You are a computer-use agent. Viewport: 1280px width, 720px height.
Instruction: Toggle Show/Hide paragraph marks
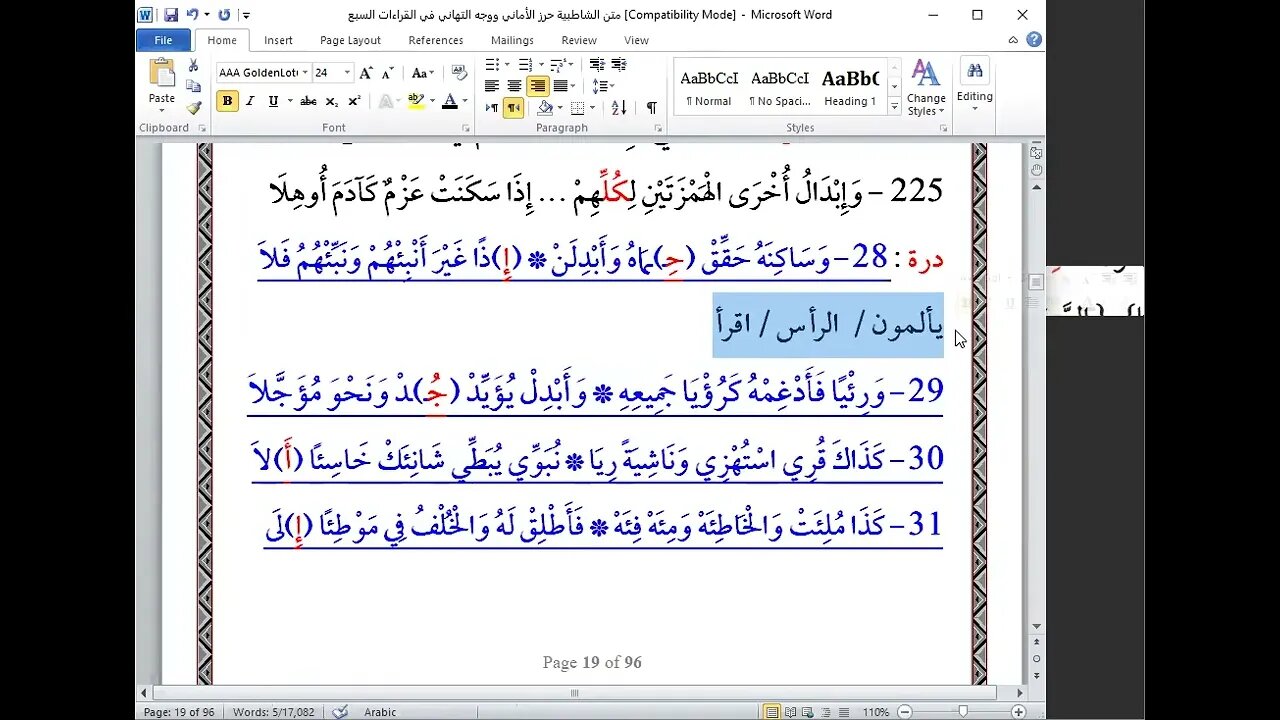click(x=651, y=108)
